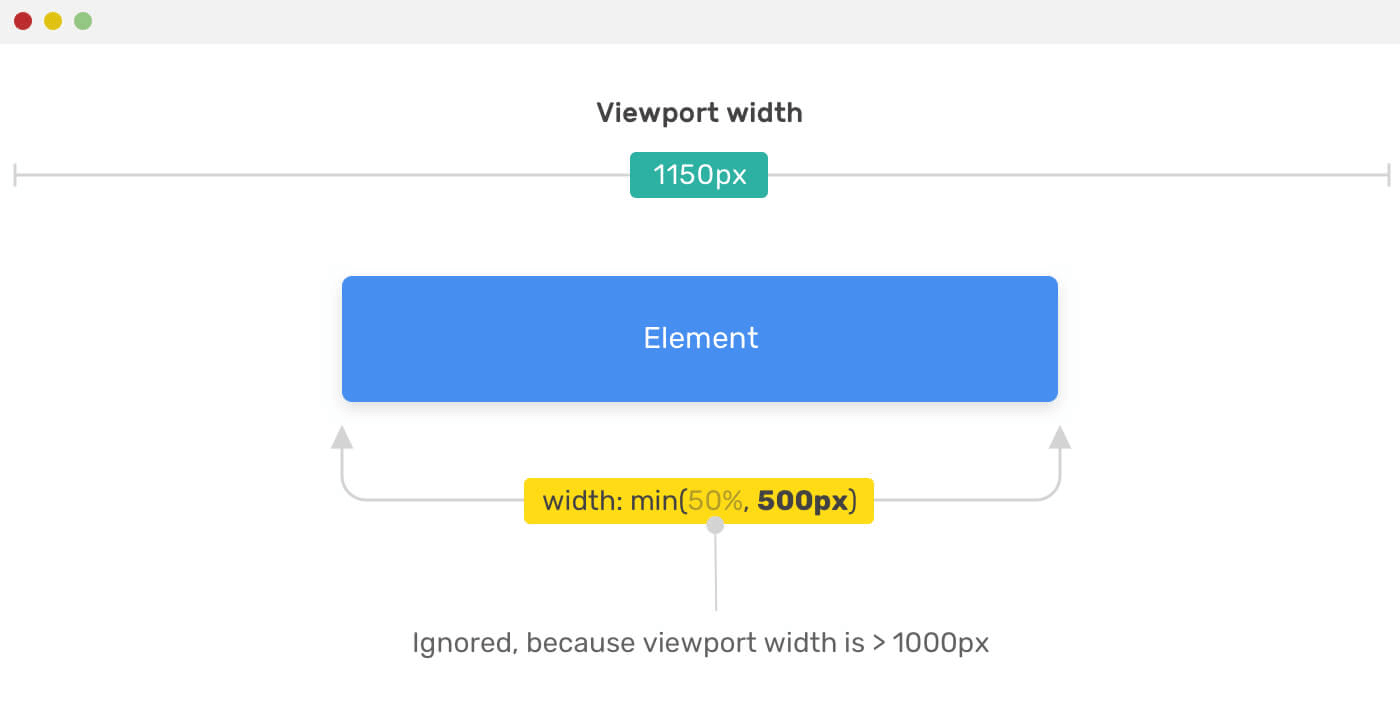Select the Viewport width heading
This screenshot has height=708, width=1400.
coord(699,113)
